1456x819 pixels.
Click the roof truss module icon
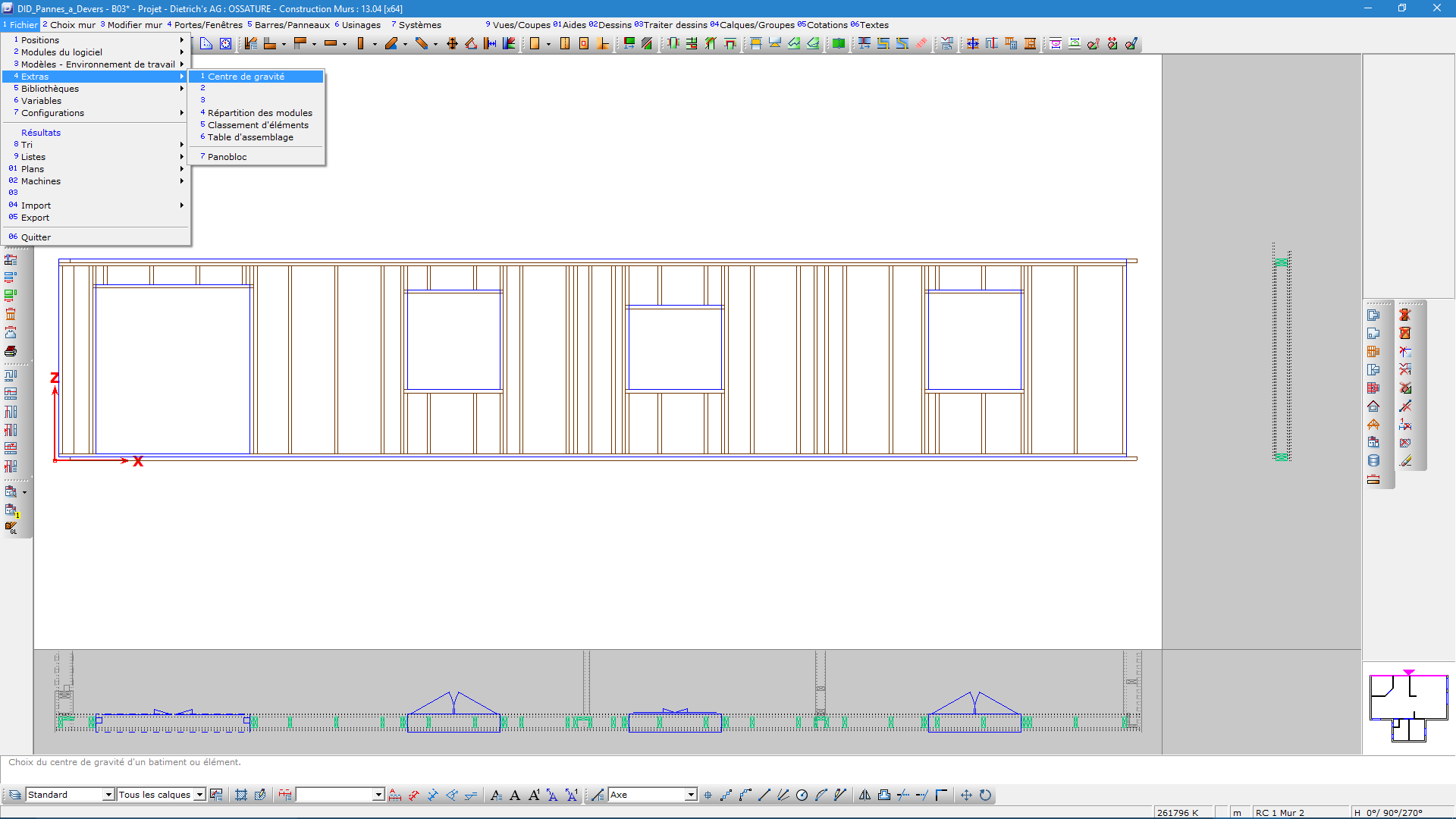coord(1373,425)
